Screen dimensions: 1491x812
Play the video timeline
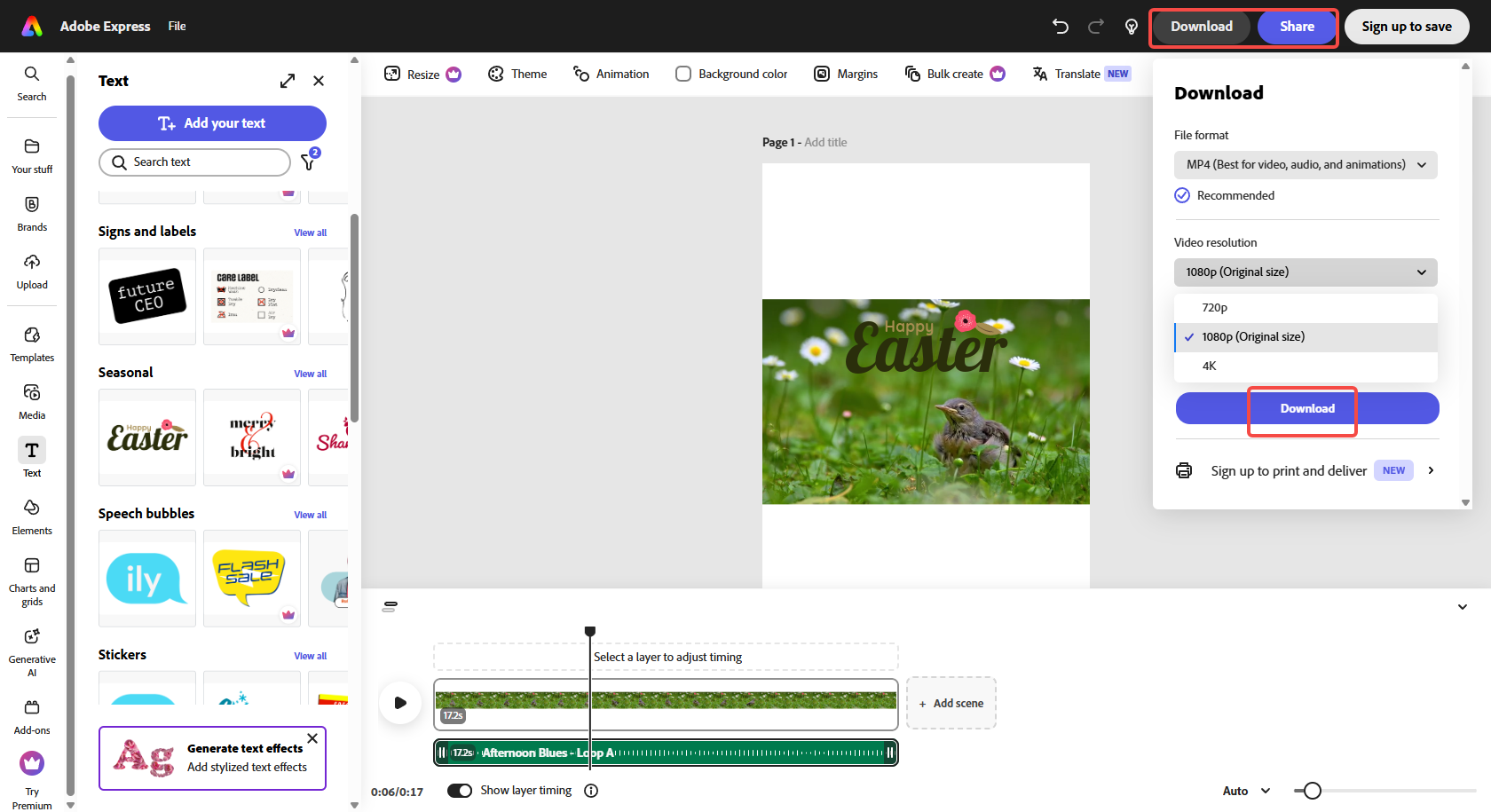[400, 703]
